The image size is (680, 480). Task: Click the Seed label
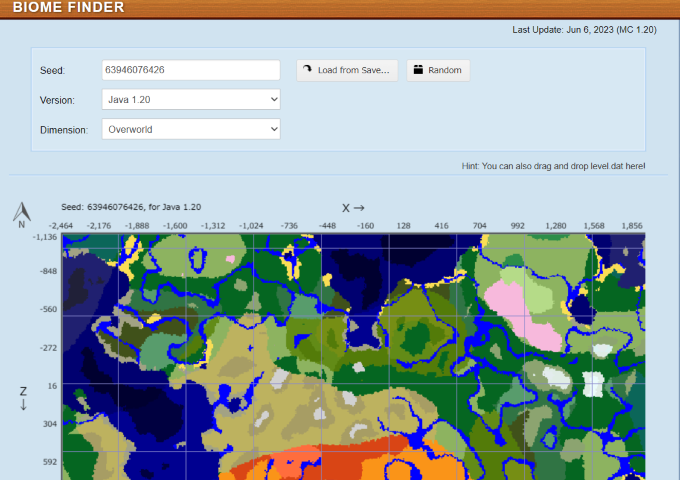pyautogui.click(x=52, y=70)
